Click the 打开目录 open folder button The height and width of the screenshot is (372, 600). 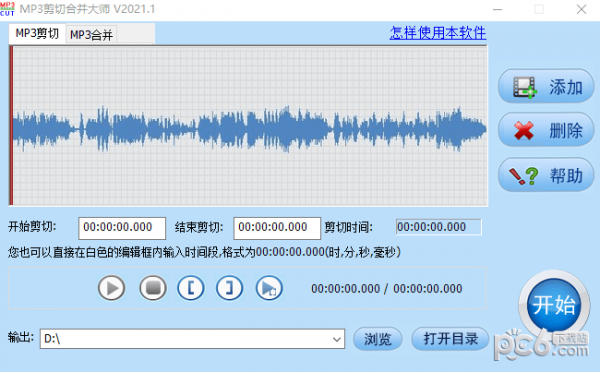click(x=450, y=339)
